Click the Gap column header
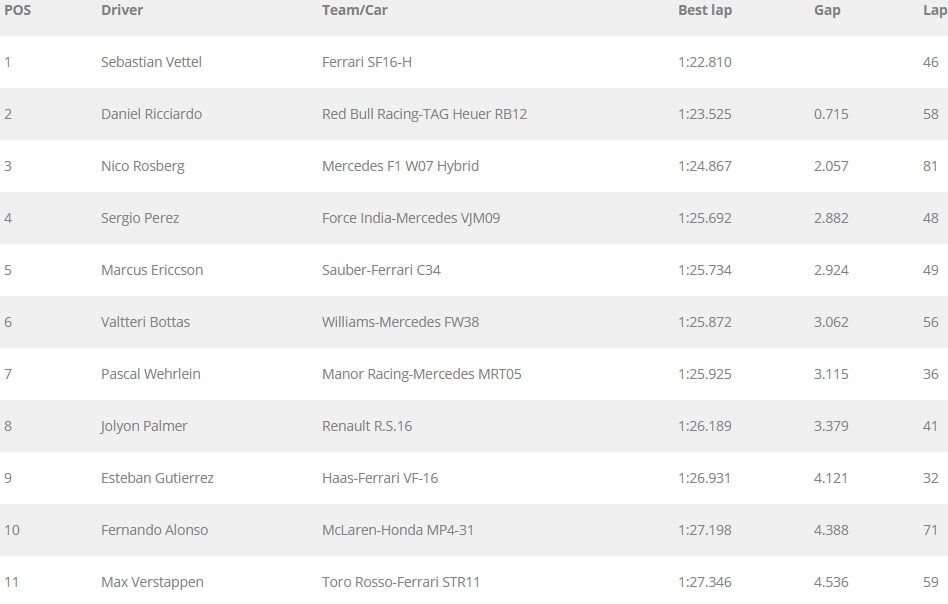The width and height of the screenshot is (948, 604). point(827,10)
